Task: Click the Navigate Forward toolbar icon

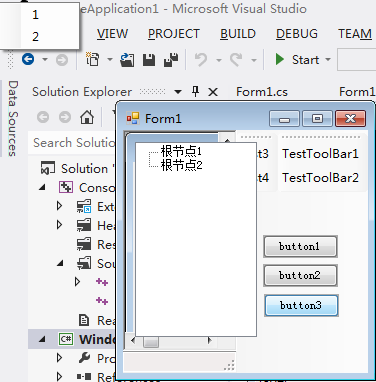Action: coord(62,60)
